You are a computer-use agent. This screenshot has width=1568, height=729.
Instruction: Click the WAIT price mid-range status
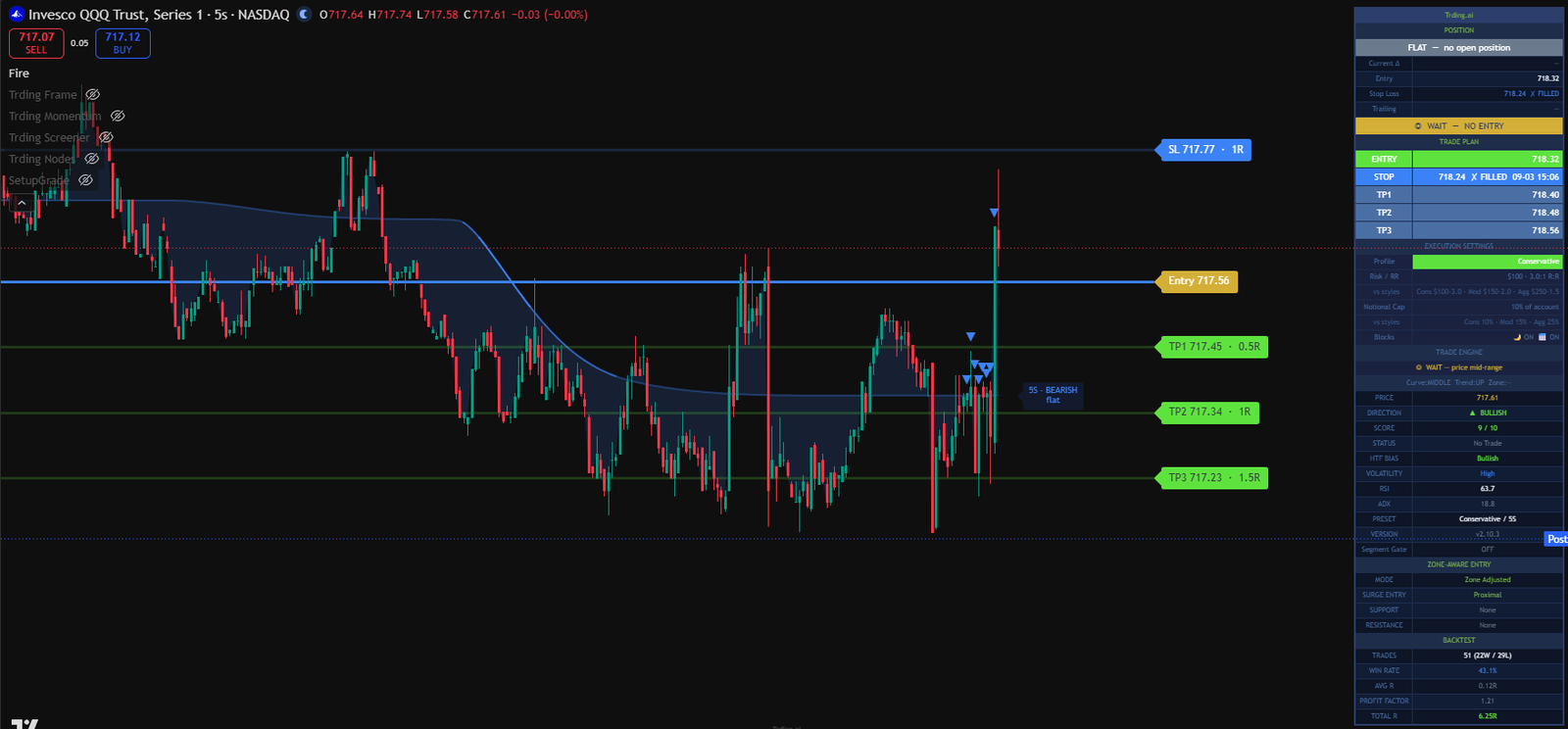(x=1458, y=367)
